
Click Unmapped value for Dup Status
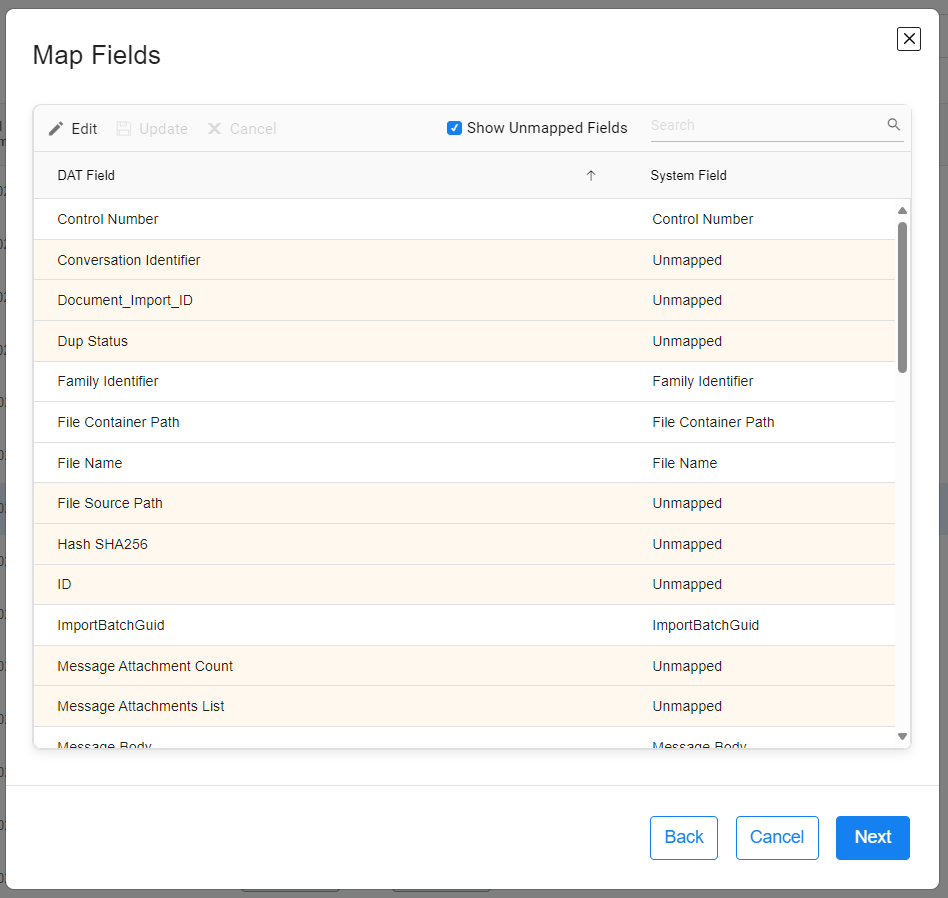pyautogui.click(x=687, y=341)
